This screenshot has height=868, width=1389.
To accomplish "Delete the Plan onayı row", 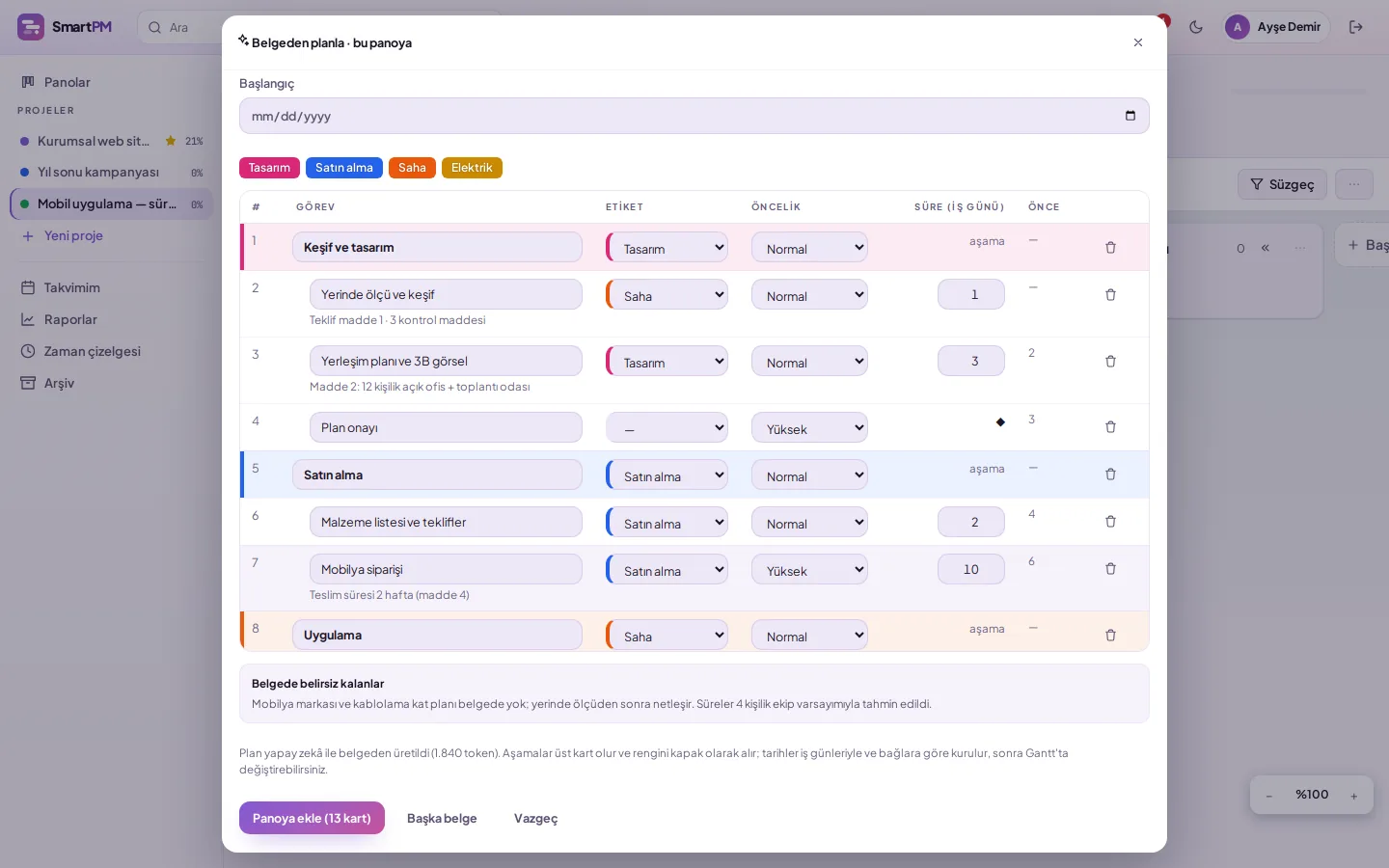I will [1110, 427].
